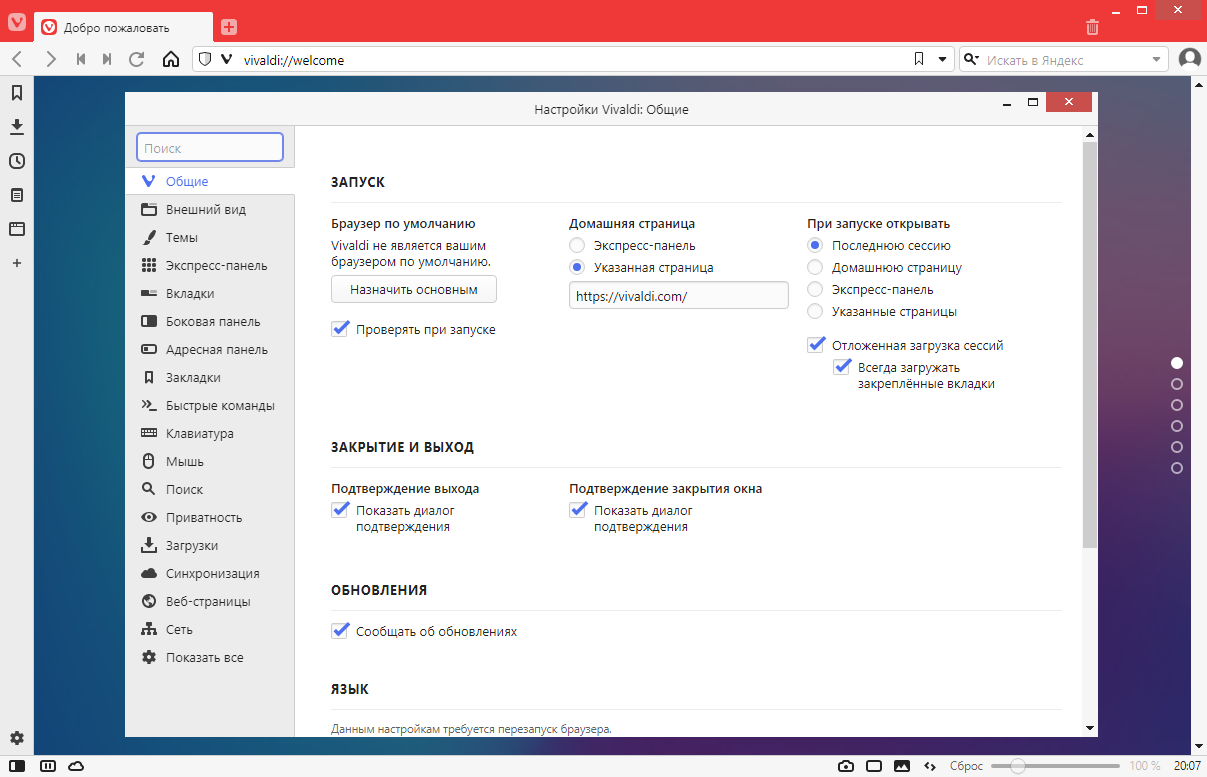Select 'Экспресс-панель' as home page
The image size is (1207, 777).
click(x=577, y=246)
